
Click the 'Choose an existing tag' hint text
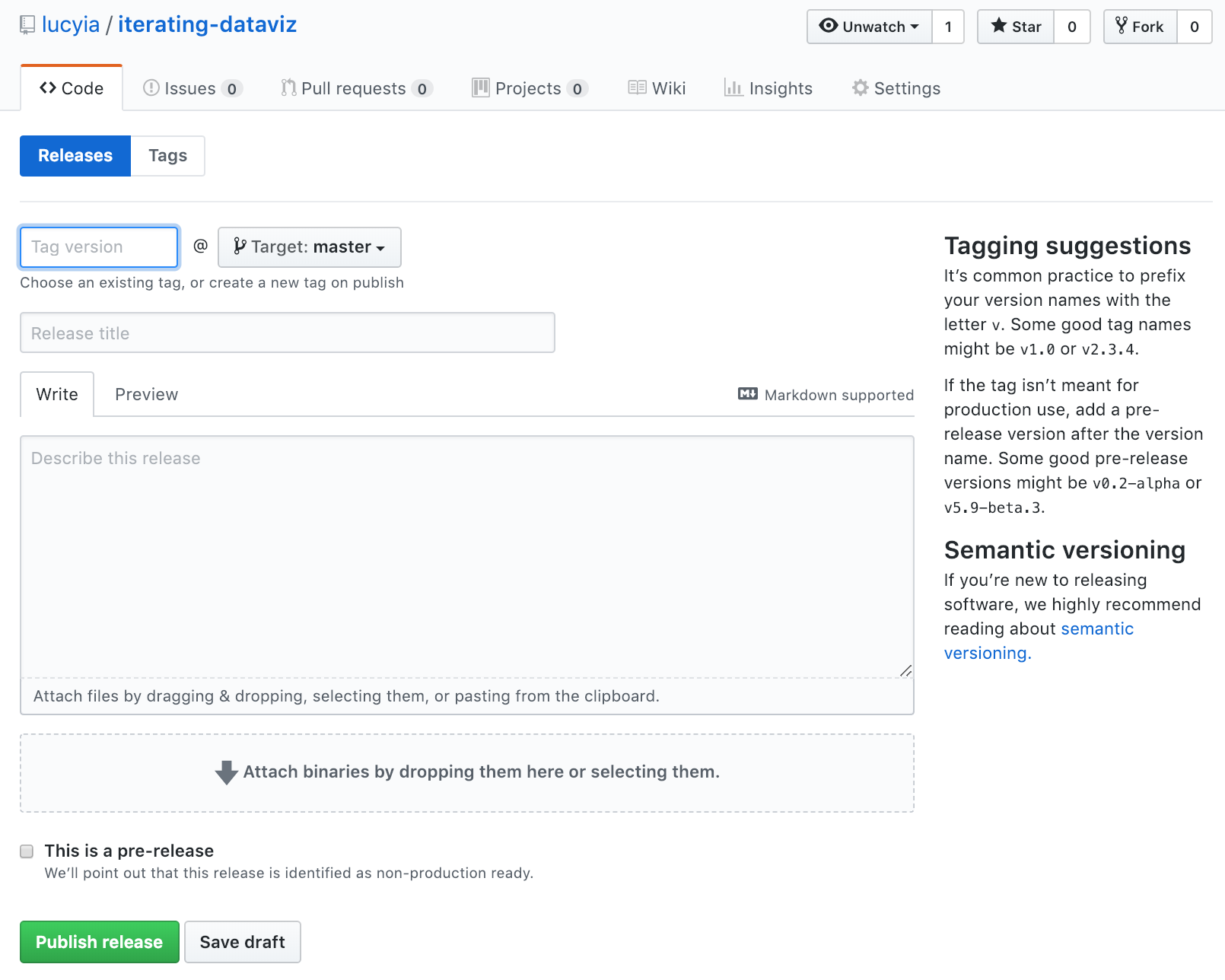click(x=212, y=282)
